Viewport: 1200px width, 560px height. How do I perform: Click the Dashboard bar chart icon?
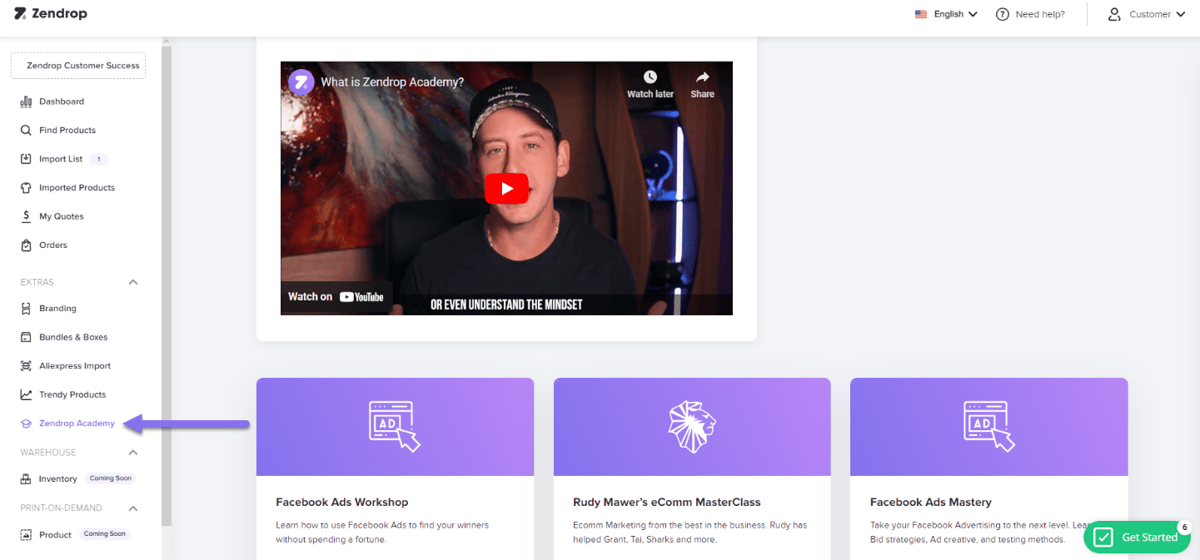click(x=26, y=102)
